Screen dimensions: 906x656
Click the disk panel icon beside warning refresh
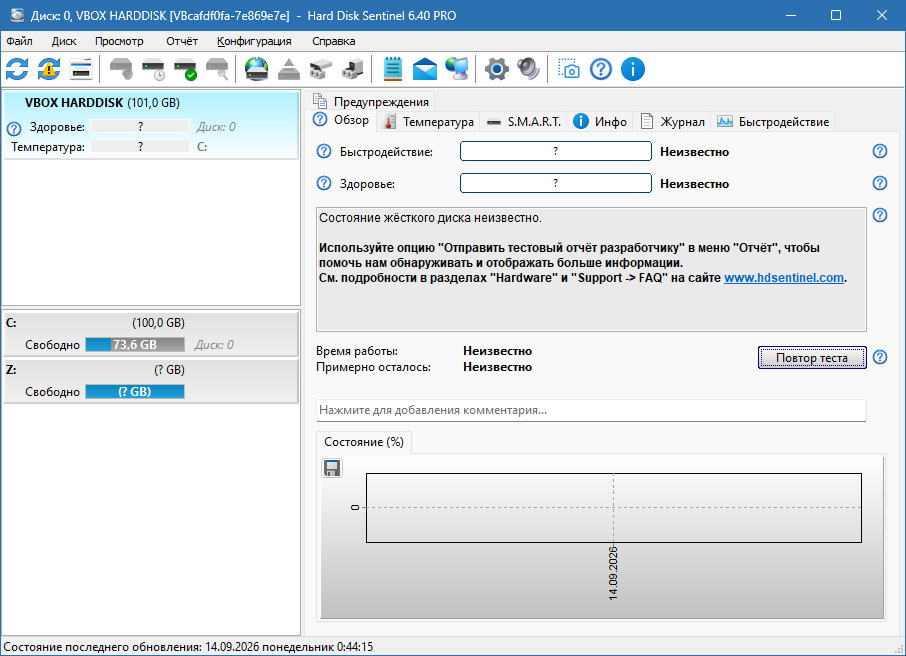[x=81, y=69]
